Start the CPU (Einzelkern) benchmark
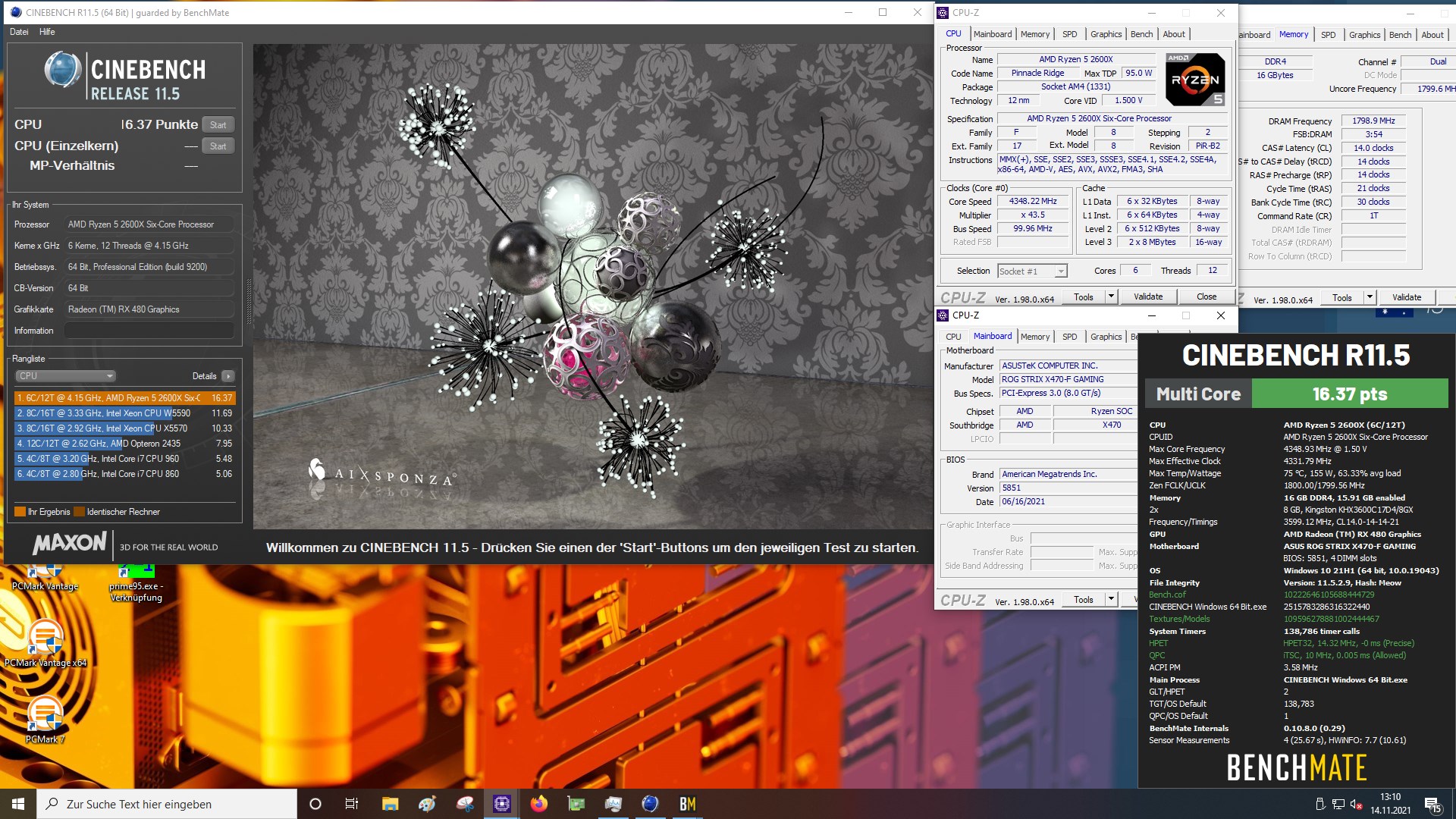Image resolution: width=1456 pixels, height=819 pixels. coord(218,146)
